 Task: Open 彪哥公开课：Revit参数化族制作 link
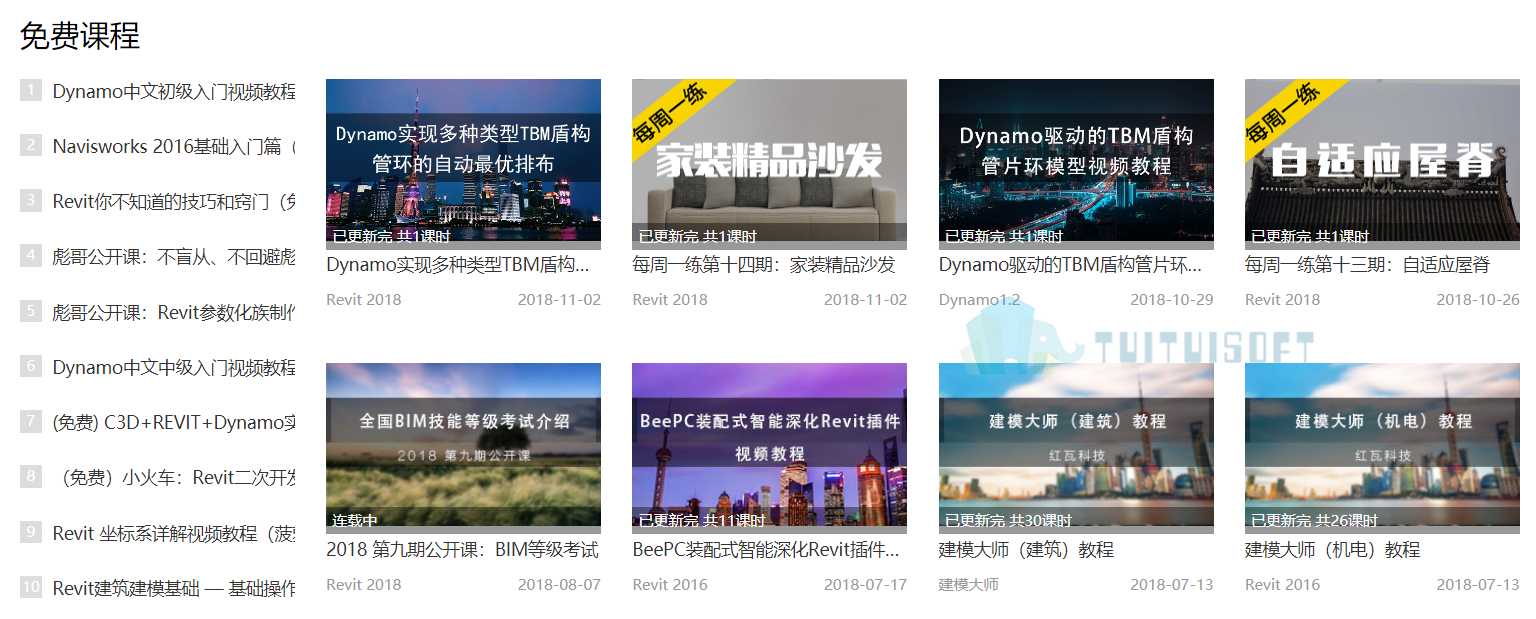coord(174,313)
